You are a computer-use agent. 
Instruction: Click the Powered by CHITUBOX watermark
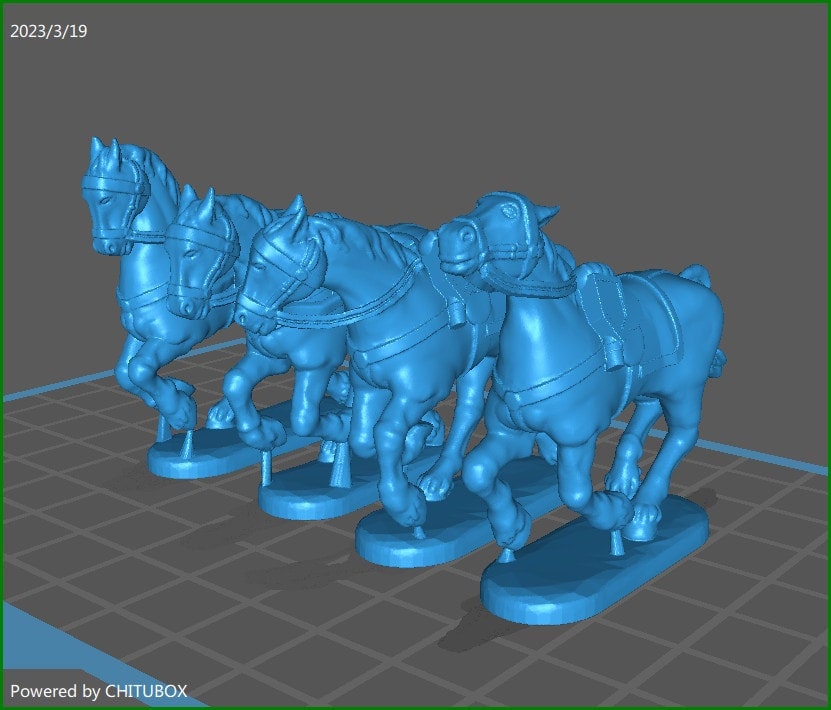pos(98,691)
